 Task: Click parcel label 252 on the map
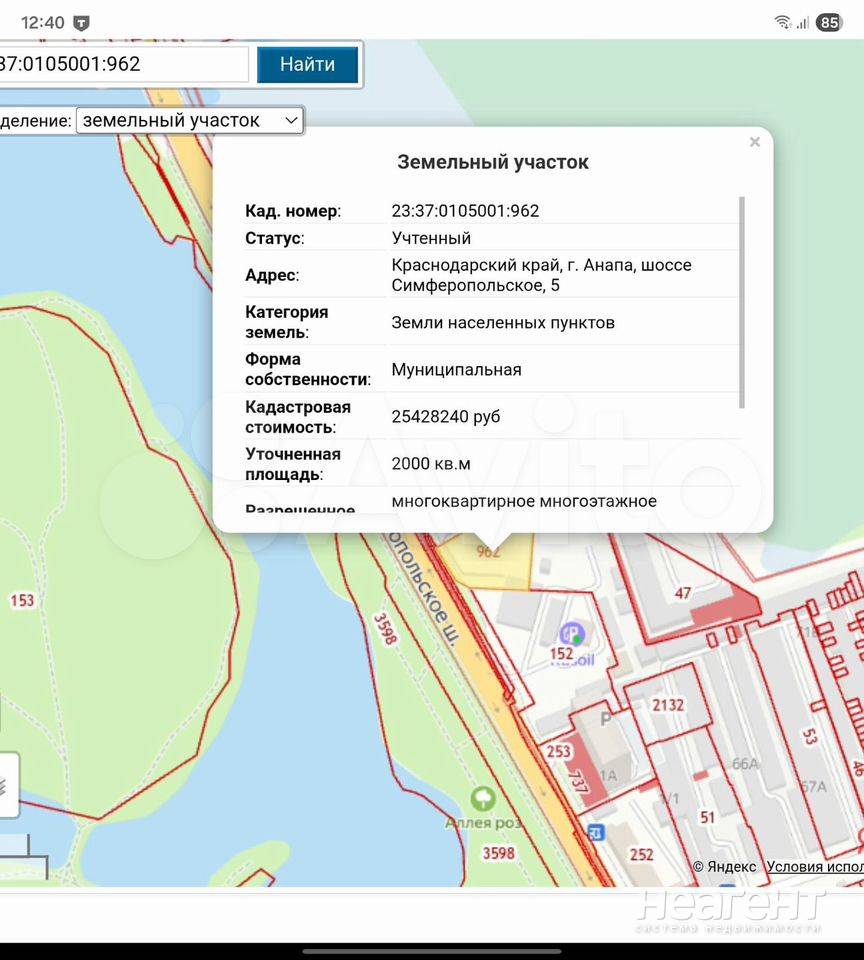click(641, 854)
